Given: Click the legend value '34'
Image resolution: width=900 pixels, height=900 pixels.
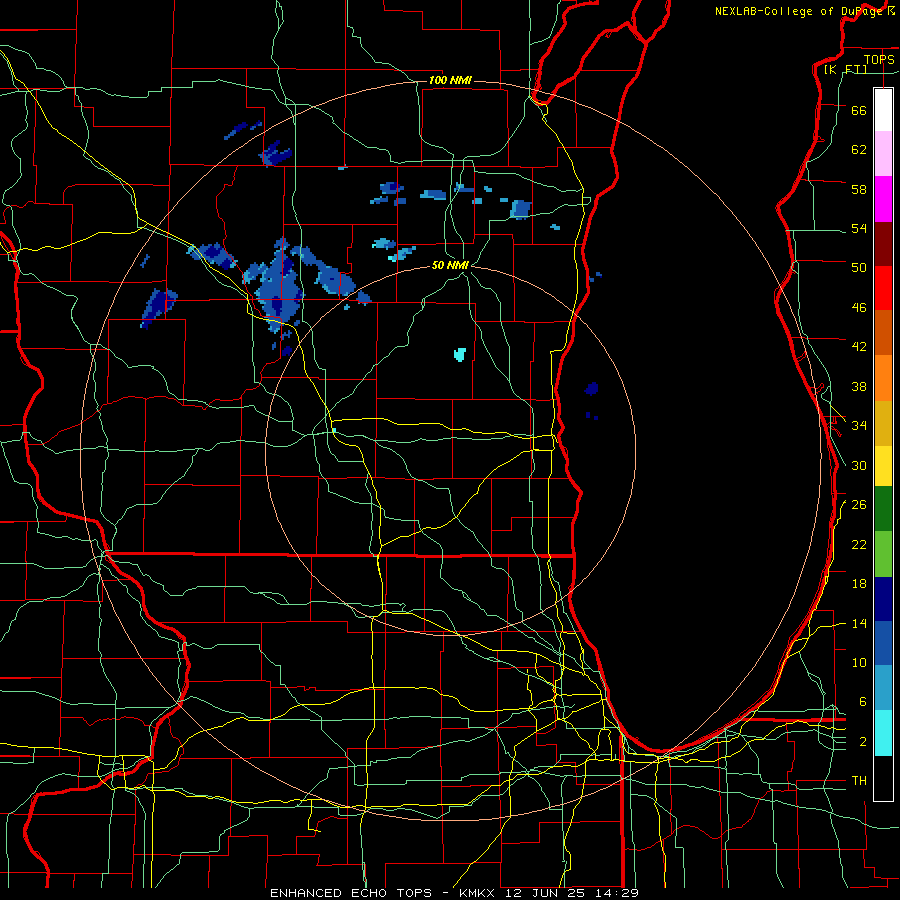Looking at the screenshot, I should click(859, 426).
